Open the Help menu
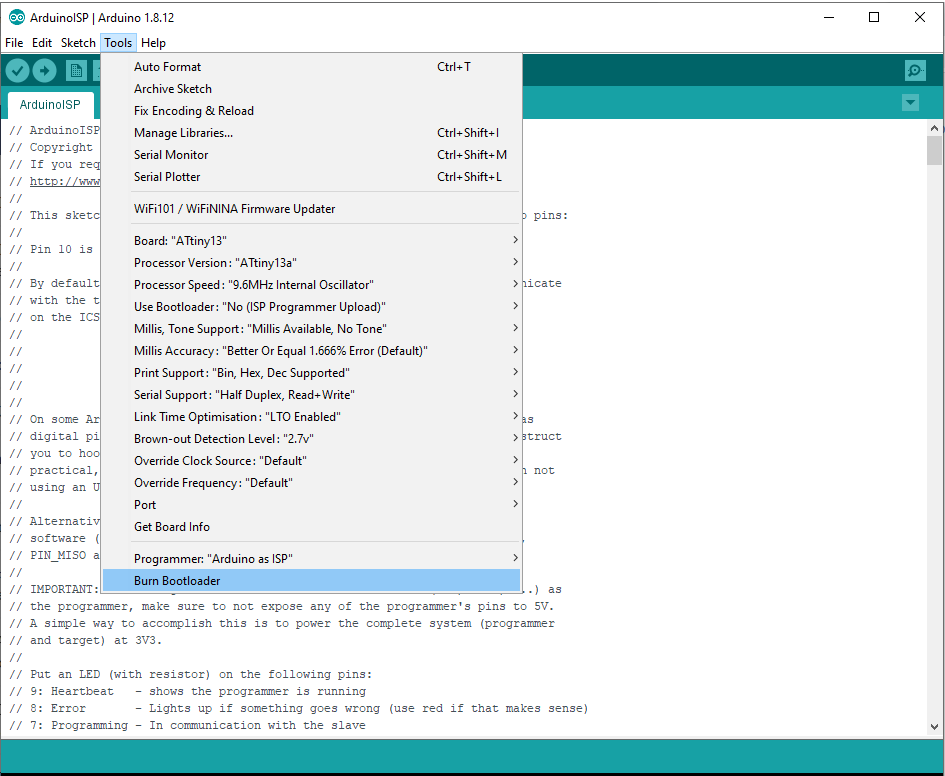945x776 pixels. click(153, 43)
